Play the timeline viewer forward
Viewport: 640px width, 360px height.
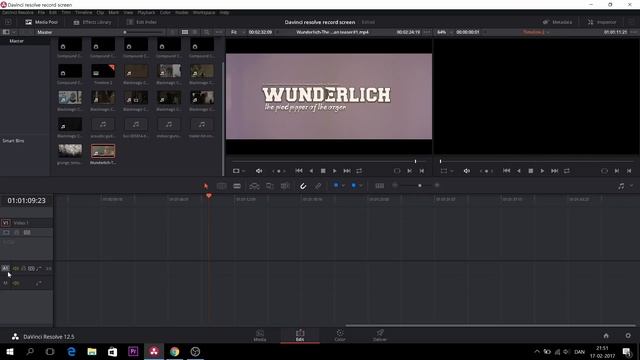pos(542,171)
